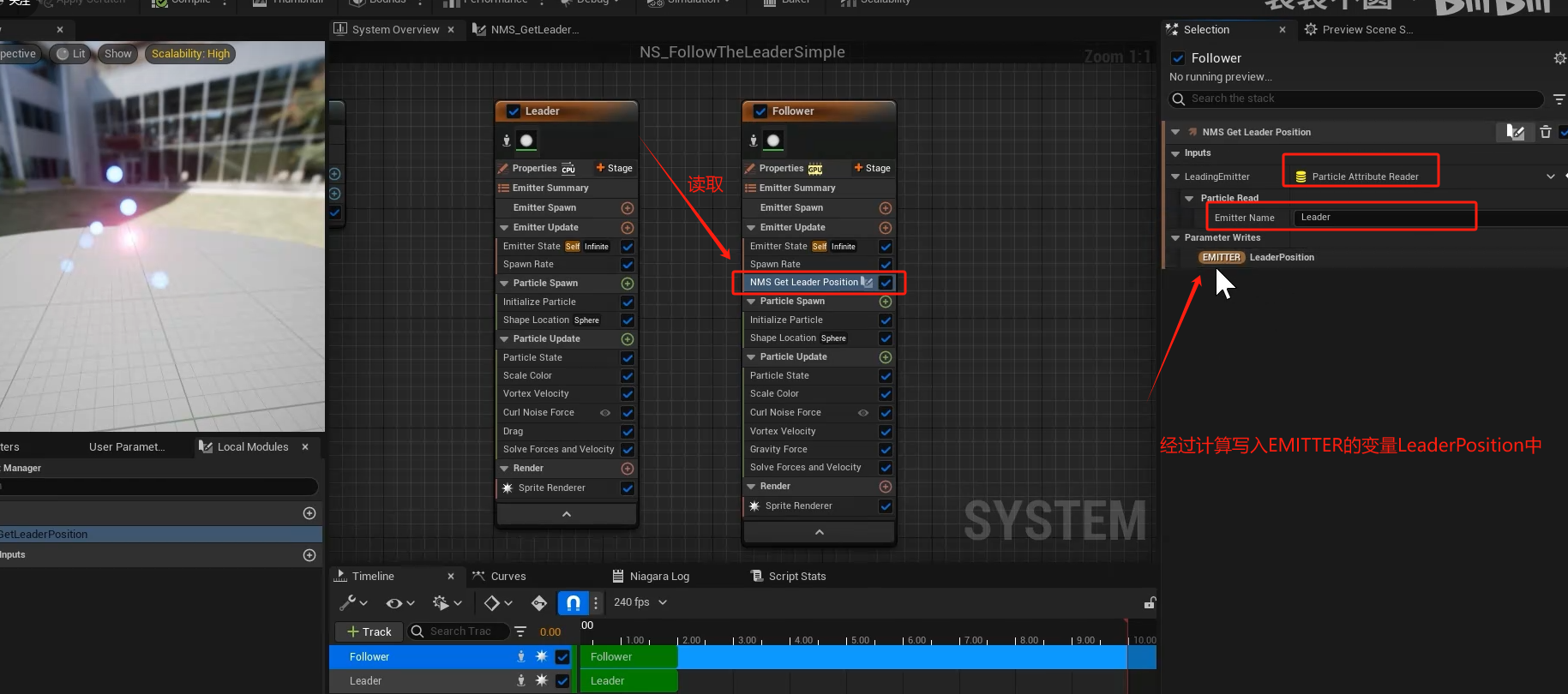Uncheck Leader Vortex Velocity module
The image size is (1568, 694).
(x=628, y=394)
